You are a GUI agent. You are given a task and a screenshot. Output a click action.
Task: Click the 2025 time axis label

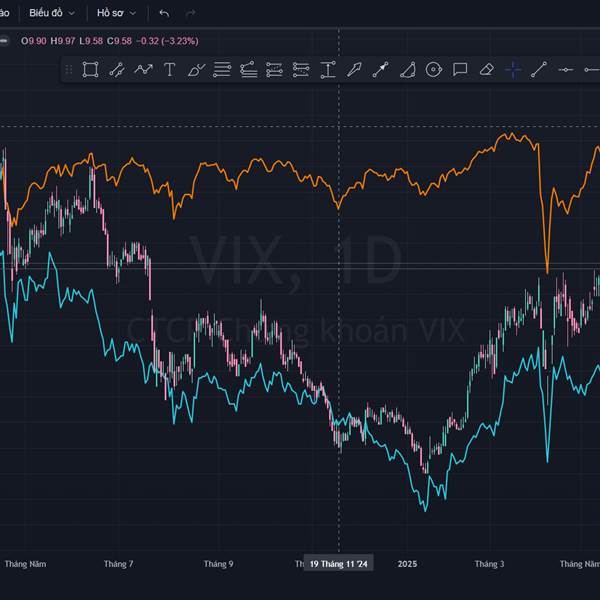408,564
